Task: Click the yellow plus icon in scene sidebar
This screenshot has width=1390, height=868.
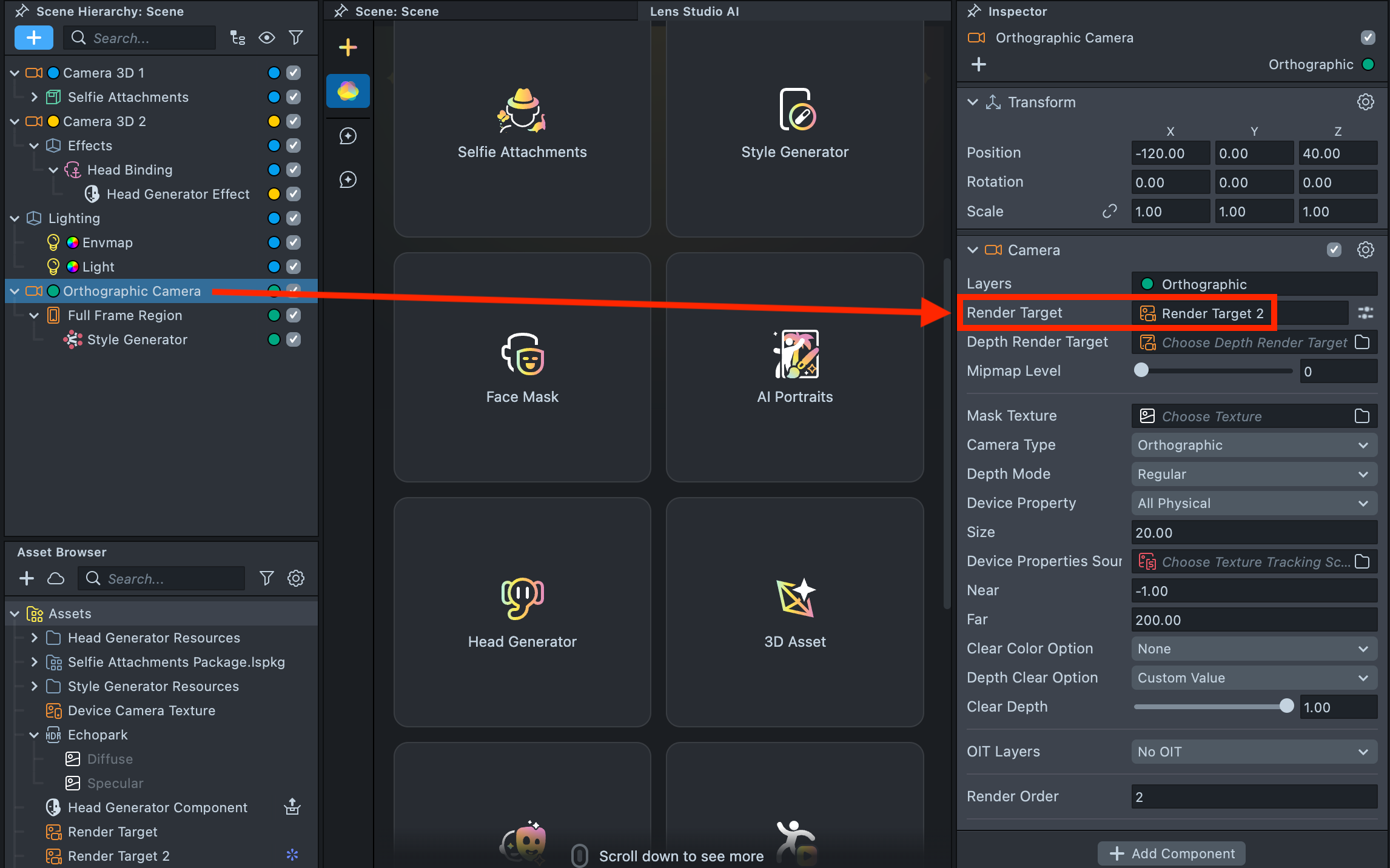Action: (x=348, y=47)
